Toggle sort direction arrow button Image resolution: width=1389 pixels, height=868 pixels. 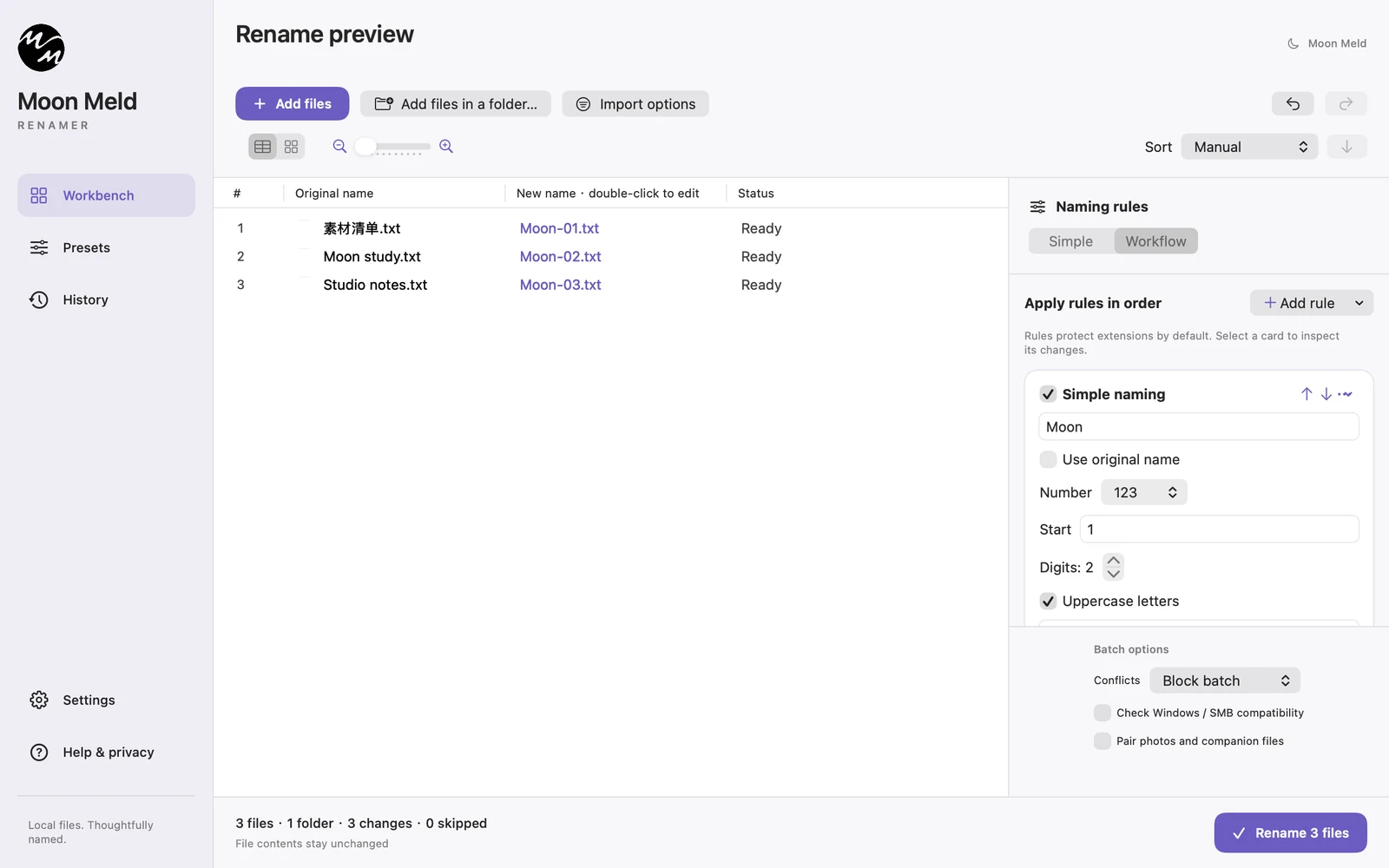(x=1346, y=147)
